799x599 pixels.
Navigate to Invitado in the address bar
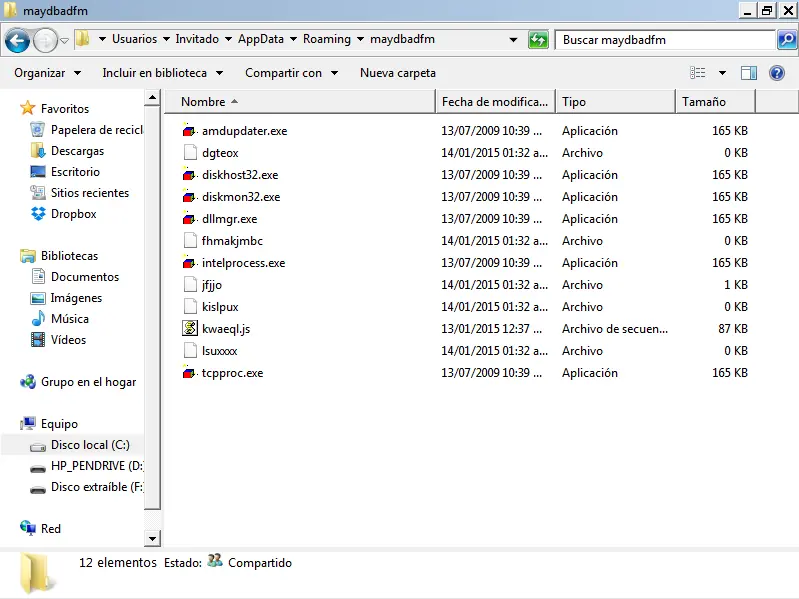197,39
